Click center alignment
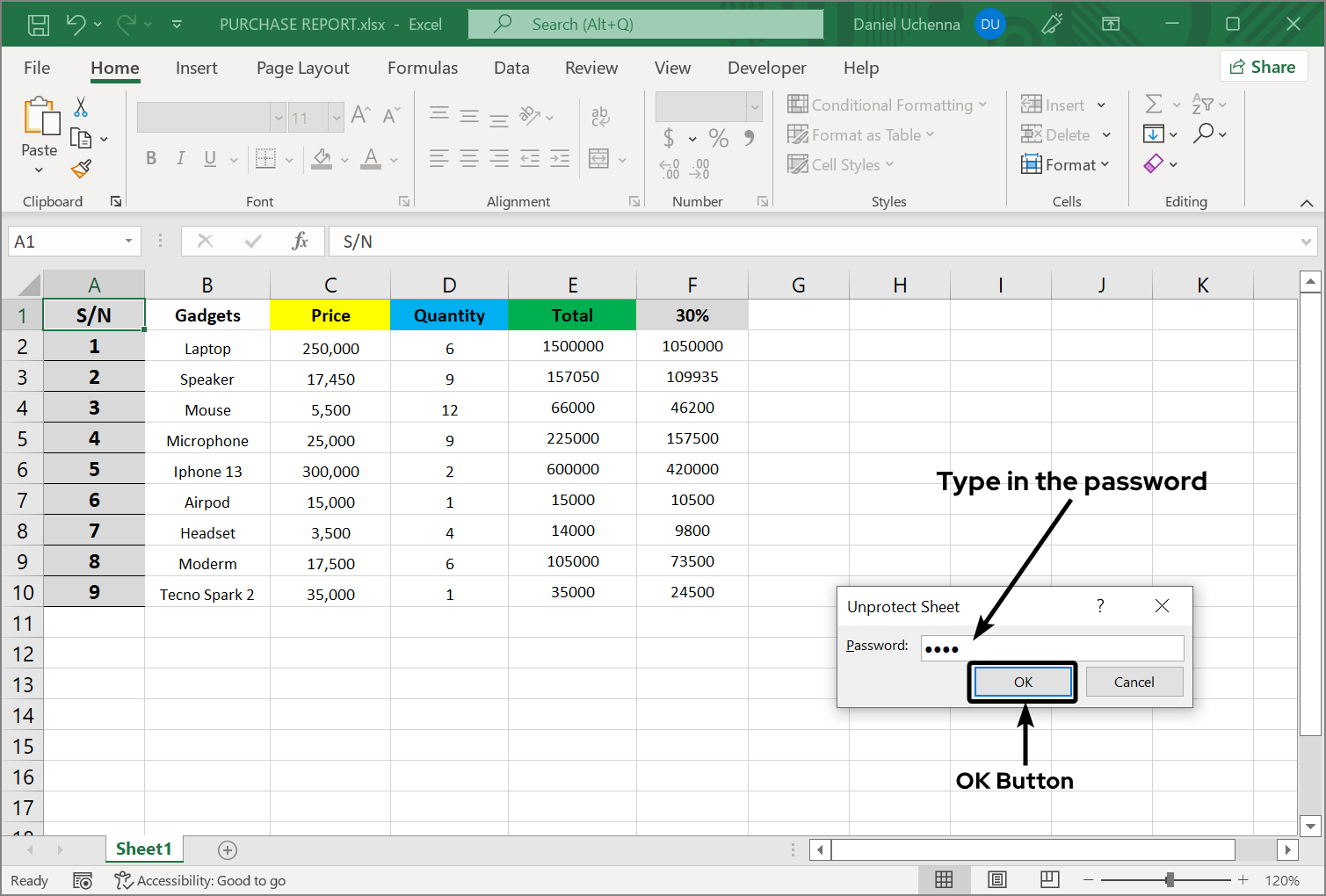 pyautogui.click(x=468, y=158)
